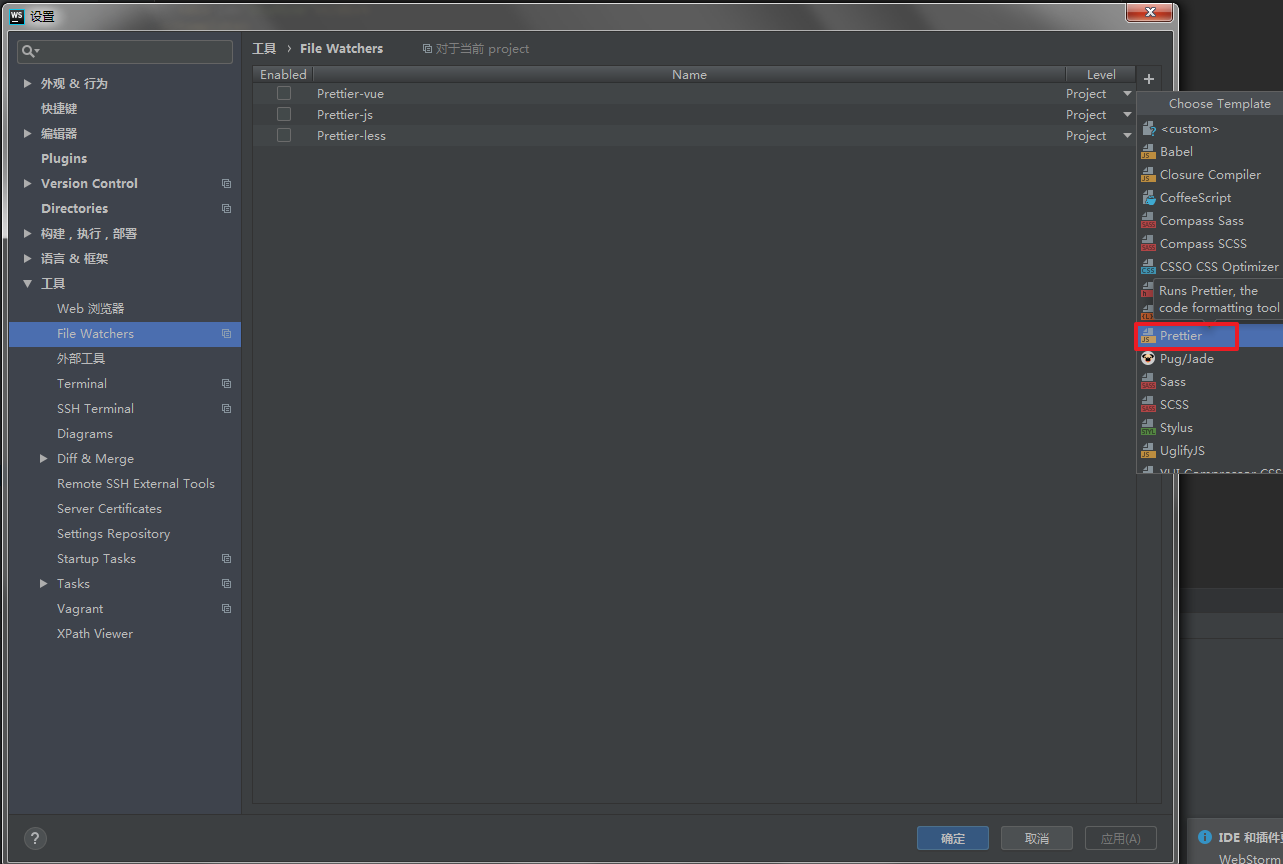Click the help question mark icon
This screenshot has height=864, width=1283.
[x=34, y=839]
